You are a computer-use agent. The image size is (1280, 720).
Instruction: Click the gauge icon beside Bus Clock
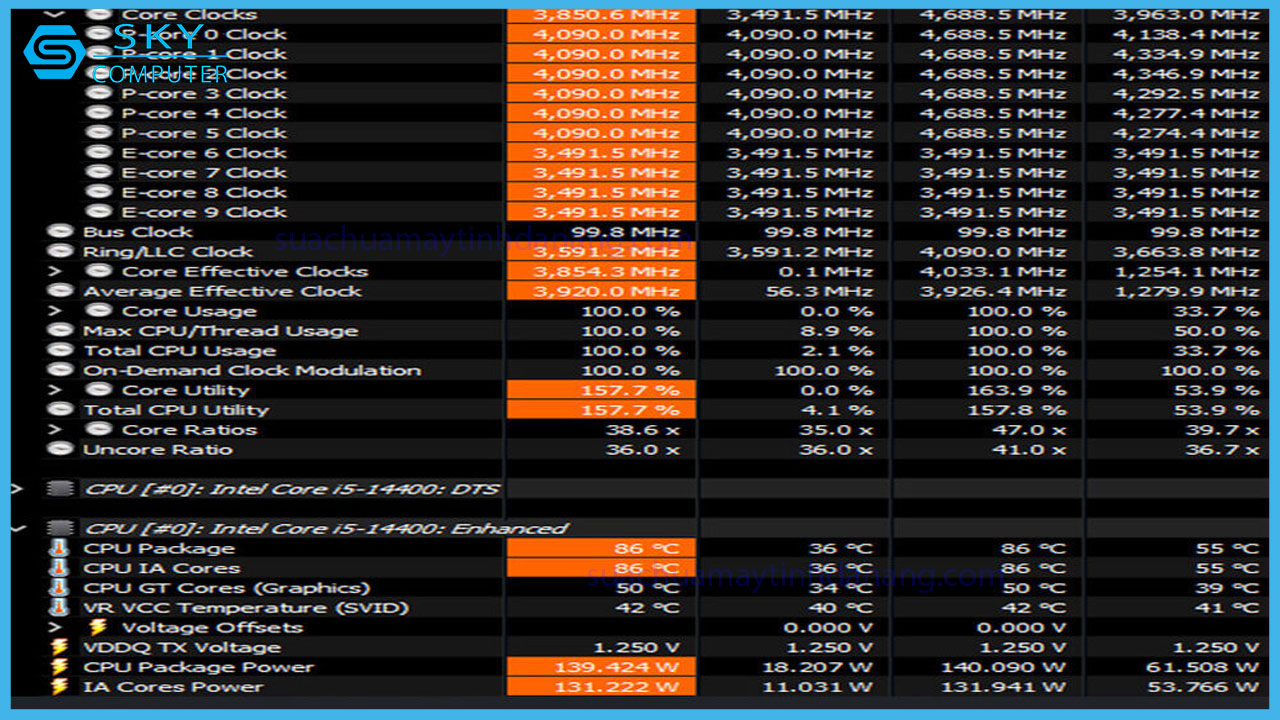coord(60,231)
